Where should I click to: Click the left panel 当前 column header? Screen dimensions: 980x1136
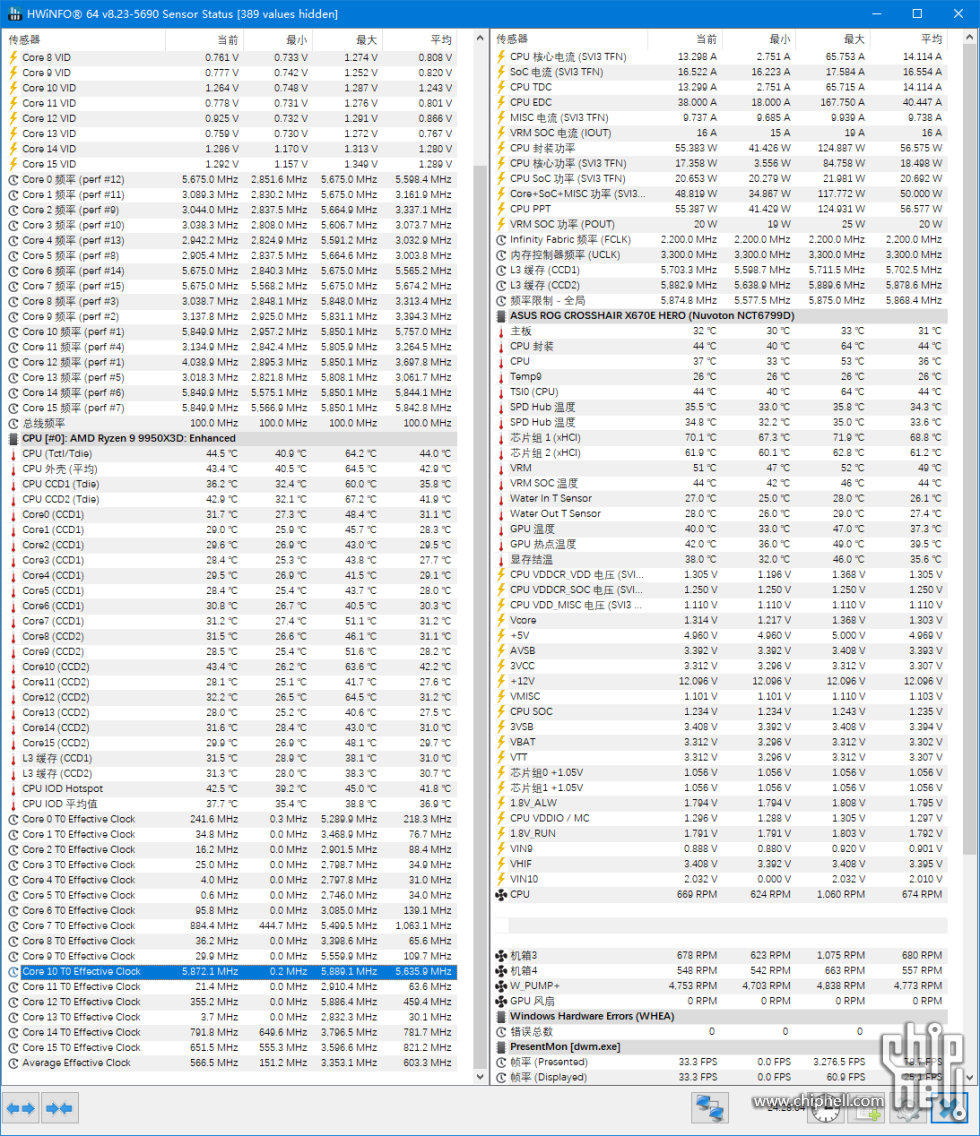(x=204, y=40)
